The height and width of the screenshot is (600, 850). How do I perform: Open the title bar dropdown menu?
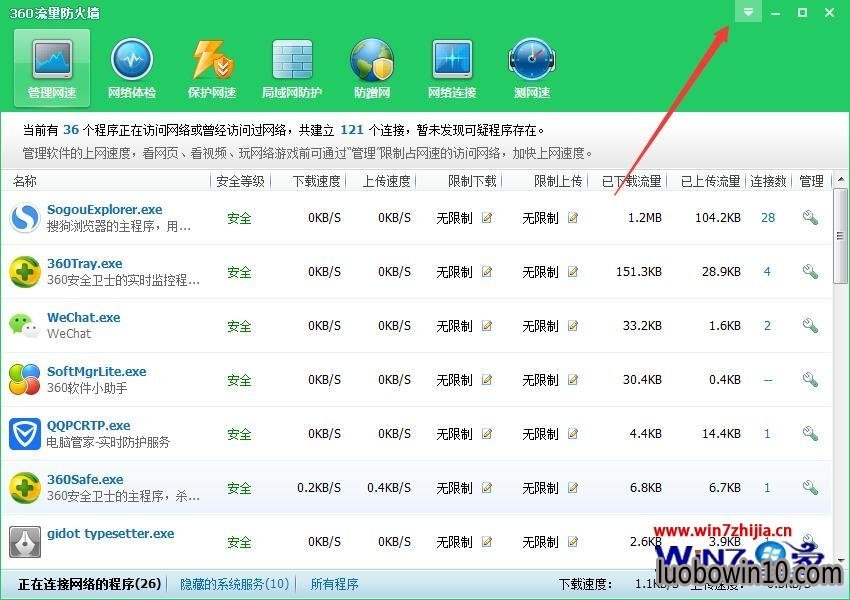coord(748,12)
